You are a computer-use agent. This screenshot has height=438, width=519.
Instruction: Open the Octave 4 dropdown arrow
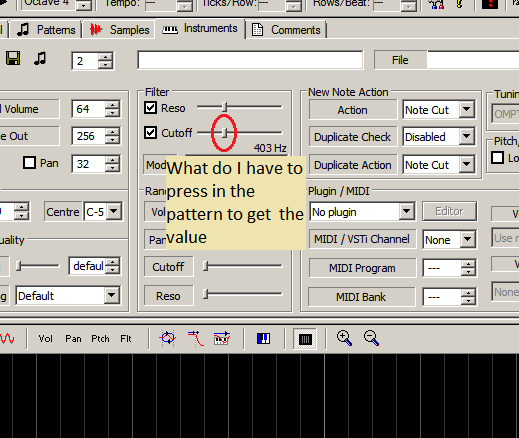[x=84, y=5]
